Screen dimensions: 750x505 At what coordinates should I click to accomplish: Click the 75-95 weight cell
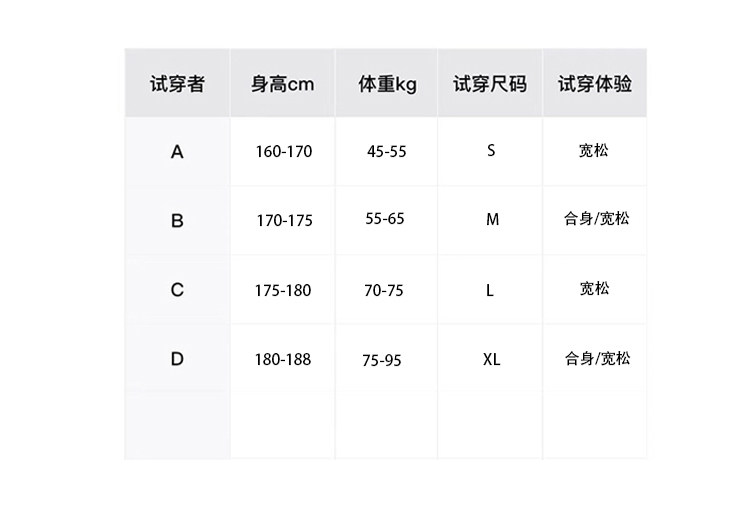pyautogui.click(x=382, y=360)
